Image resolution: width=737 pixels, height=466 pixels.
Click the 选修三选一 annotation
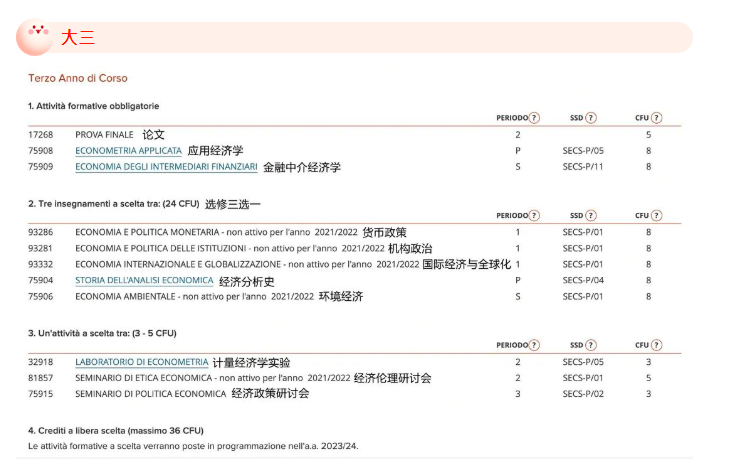(x=232, y=204)
